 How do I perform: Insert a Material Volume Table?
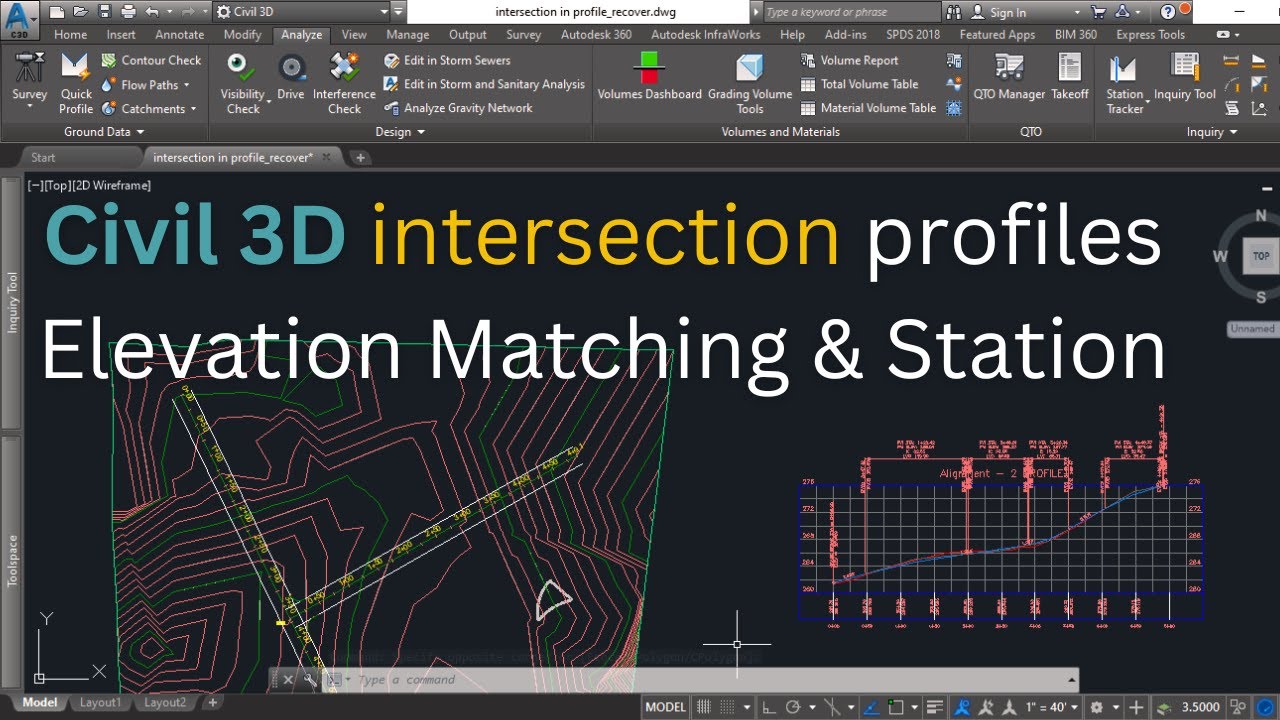point(868,108)
